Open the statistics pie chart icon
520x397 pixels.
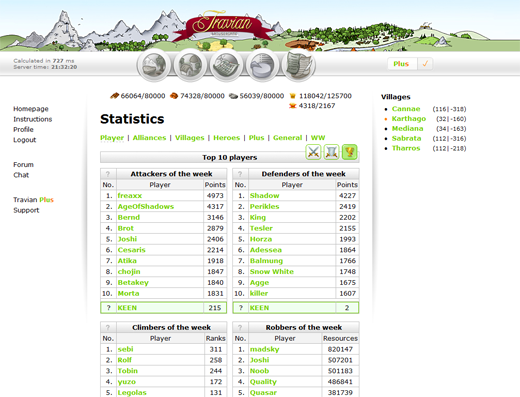(262, 65)
